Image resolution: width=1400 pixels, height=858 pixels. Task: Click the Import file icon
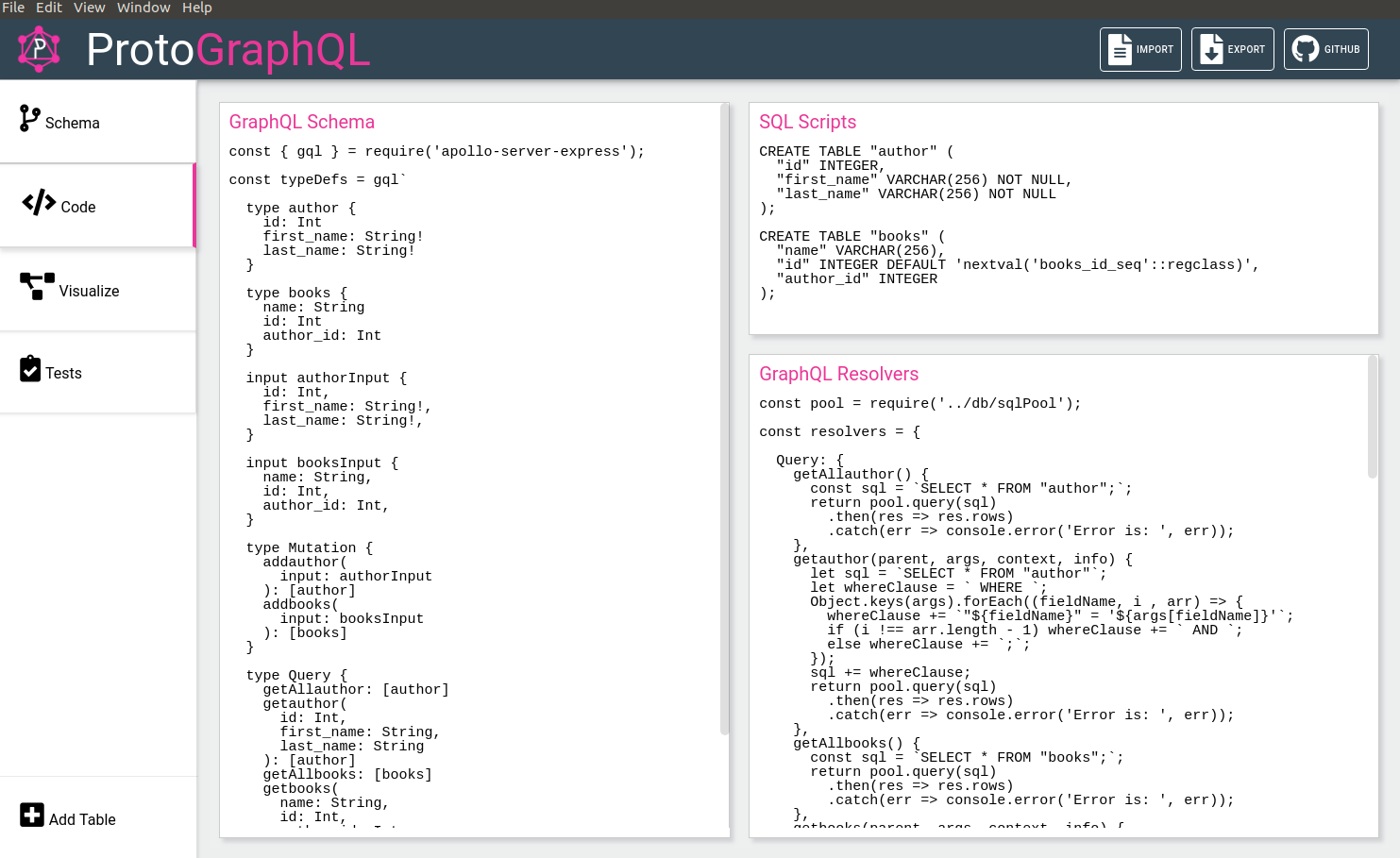tap(1120, 49)
